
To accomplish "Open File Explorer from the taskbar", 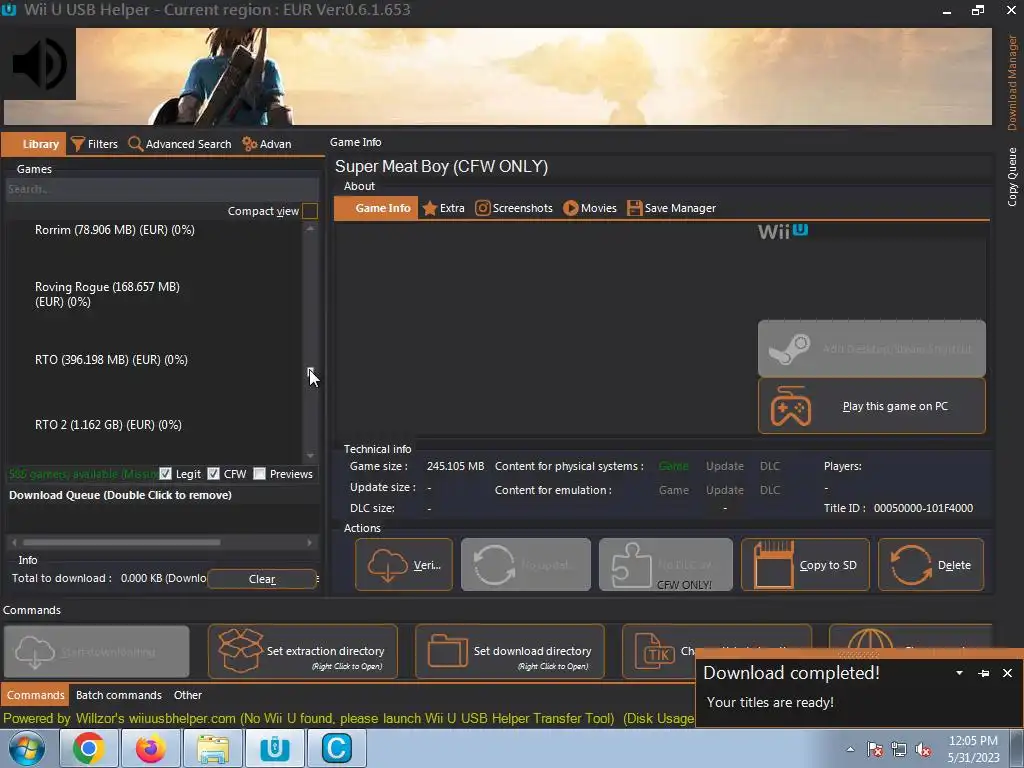I will pyautogui.click(x=213, y=748).
